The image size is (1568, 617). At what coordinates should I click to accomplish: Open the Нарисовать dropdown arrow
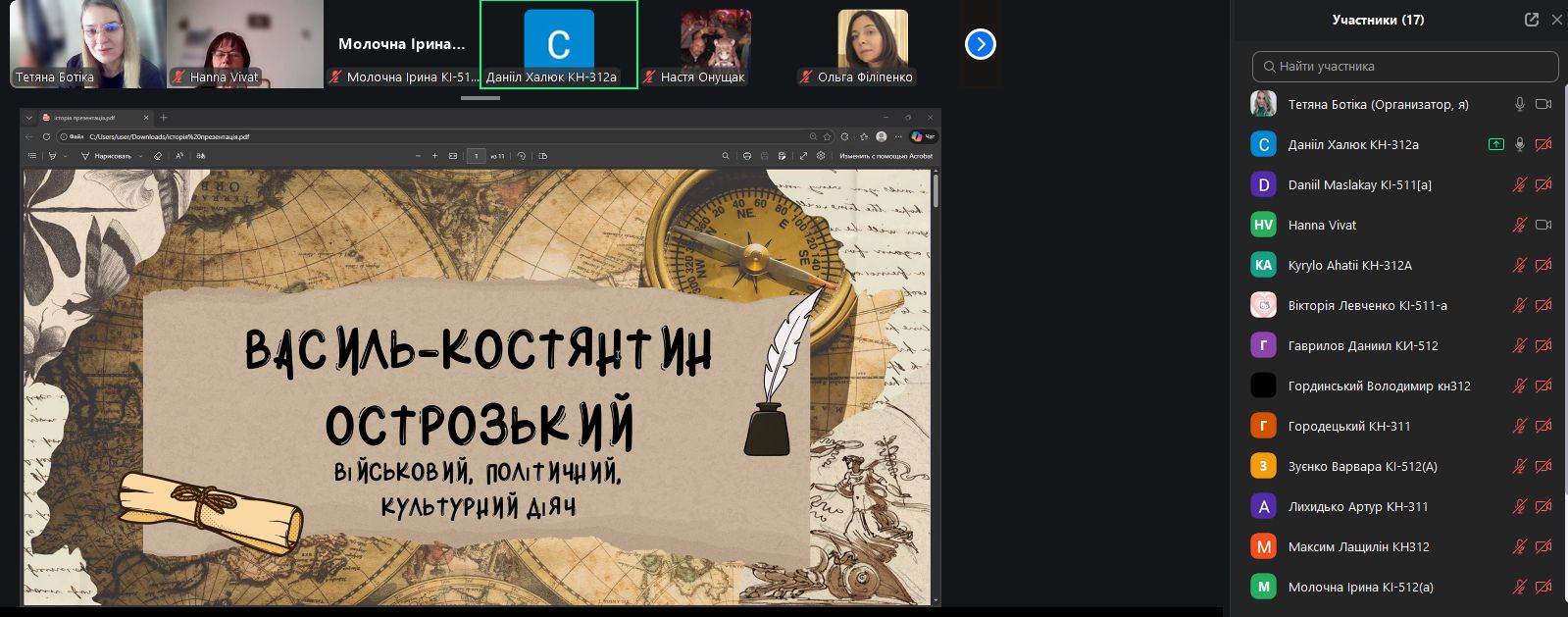coord(140,156)
